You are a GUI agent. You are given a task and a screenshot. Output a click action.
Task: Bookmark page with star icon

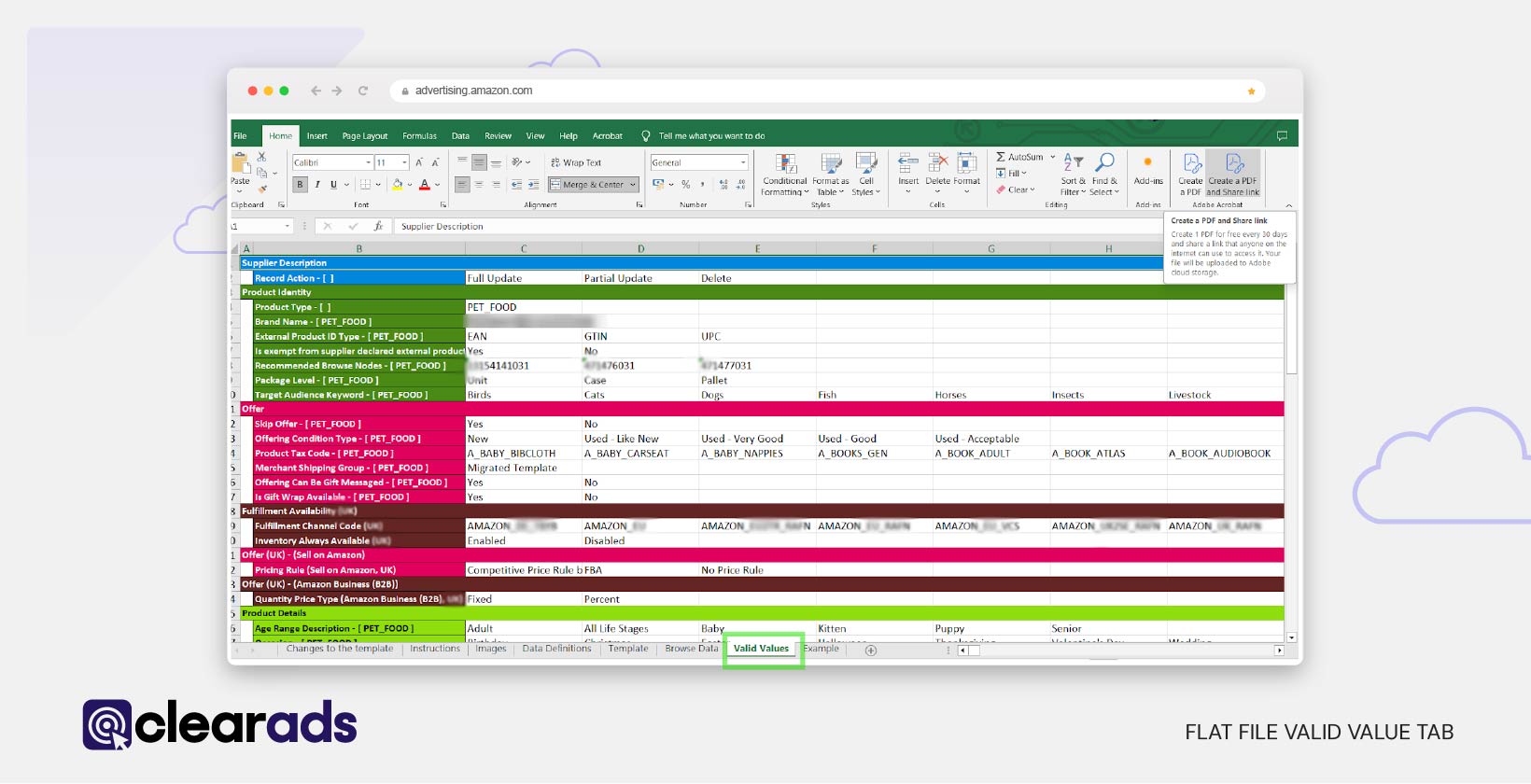1251,91
